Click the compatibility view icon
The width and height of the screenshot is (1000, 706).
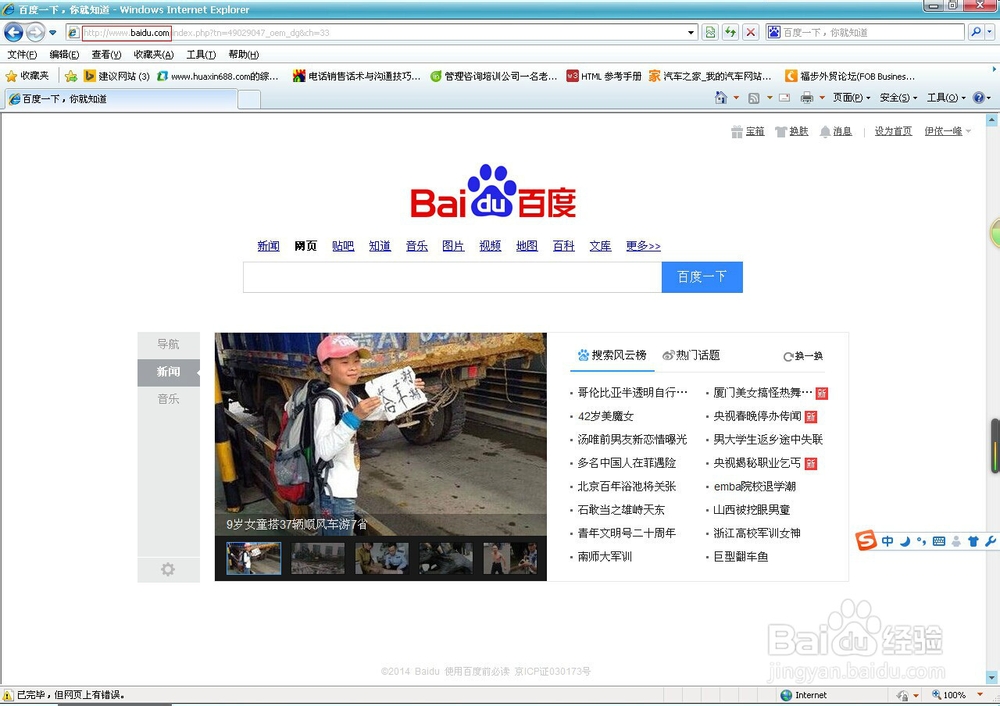710,33
